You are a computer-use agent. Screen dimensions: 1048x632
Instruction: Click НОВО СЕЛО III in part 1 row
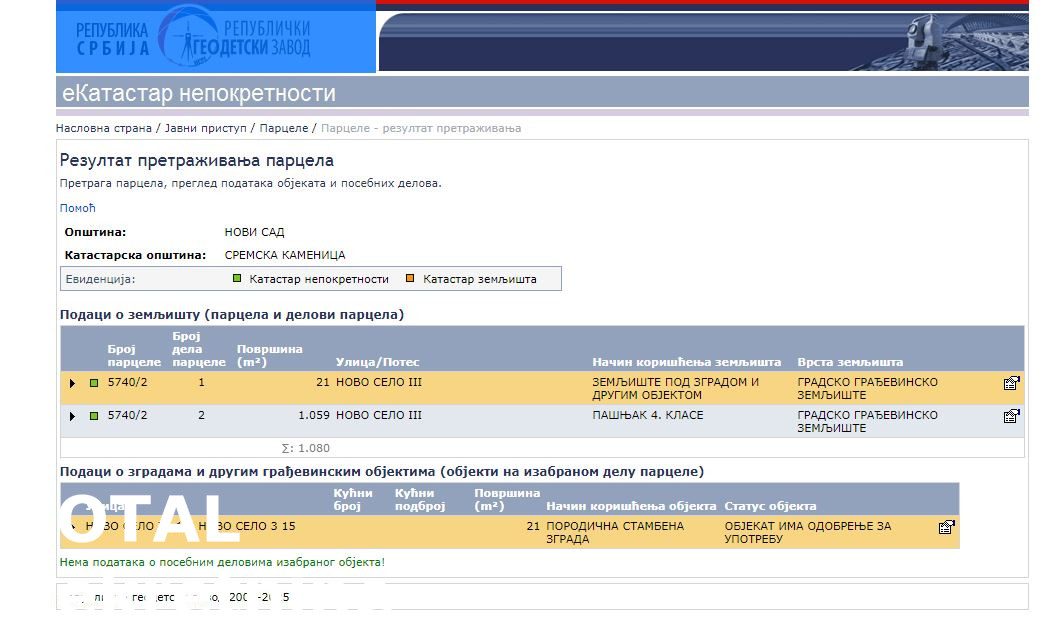tap(378, 382)
